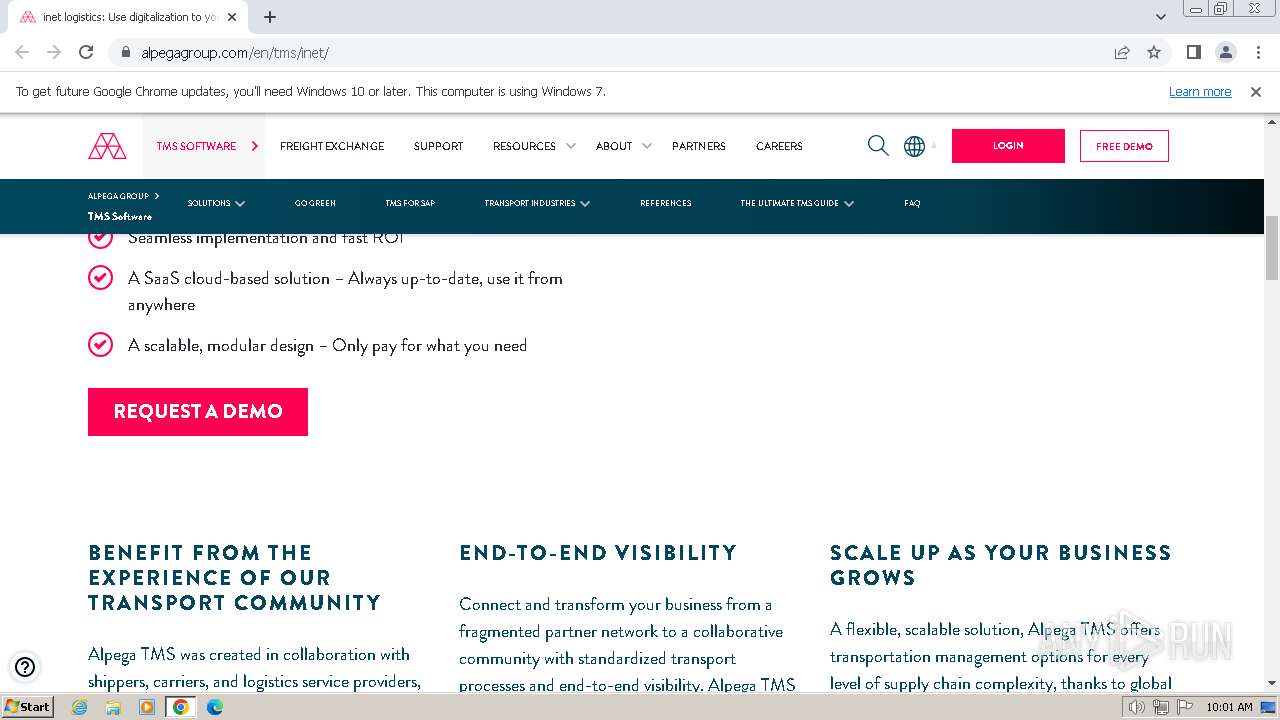Open Internet Explorer from the taskbar
Image resolution: width=1280 pixels, height=720 pixels.
[79, 707]
